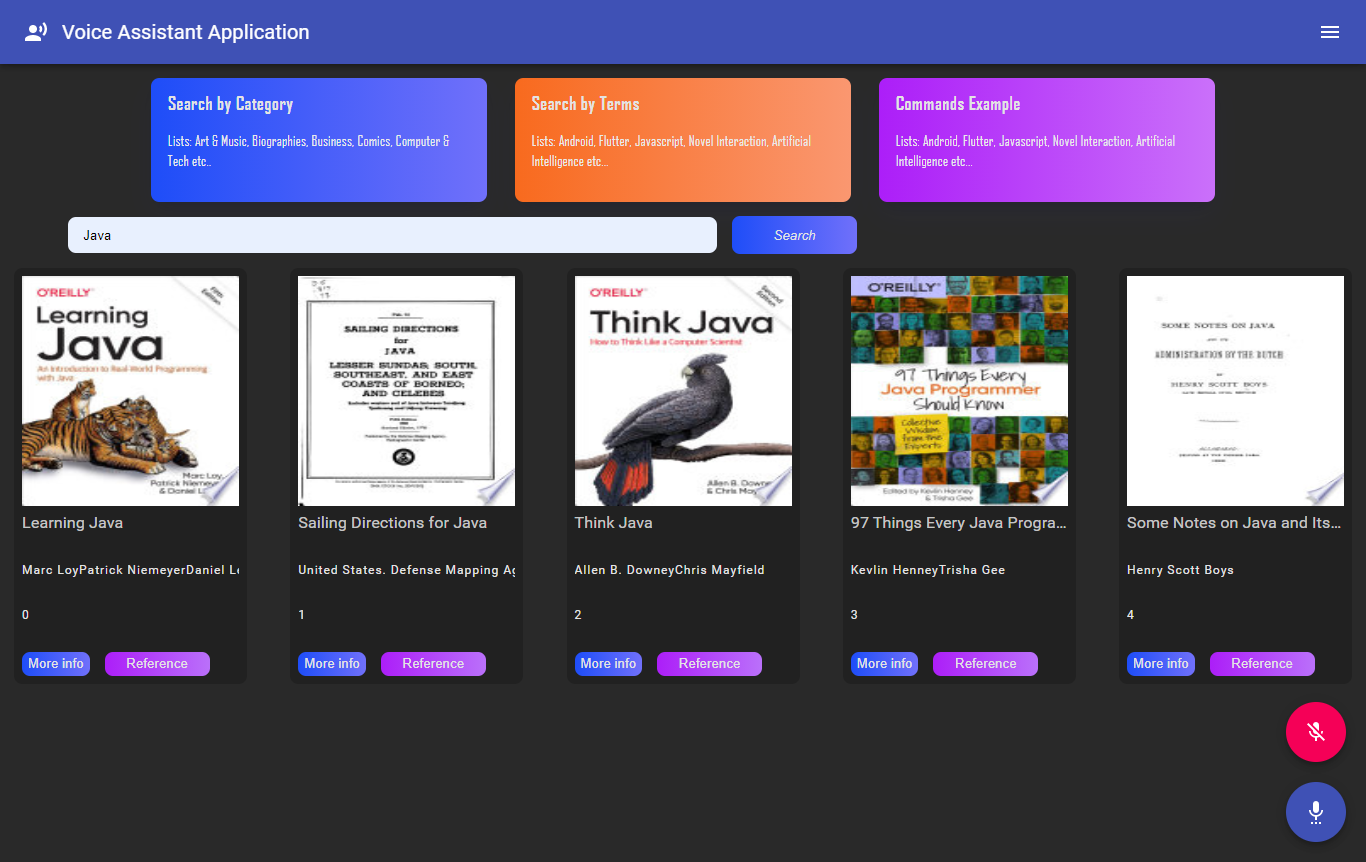This screenshot has width=1366, height=862.
Task: Click author text "Allen B. DowneyChris Mayfield"
Action: (669, 570)
